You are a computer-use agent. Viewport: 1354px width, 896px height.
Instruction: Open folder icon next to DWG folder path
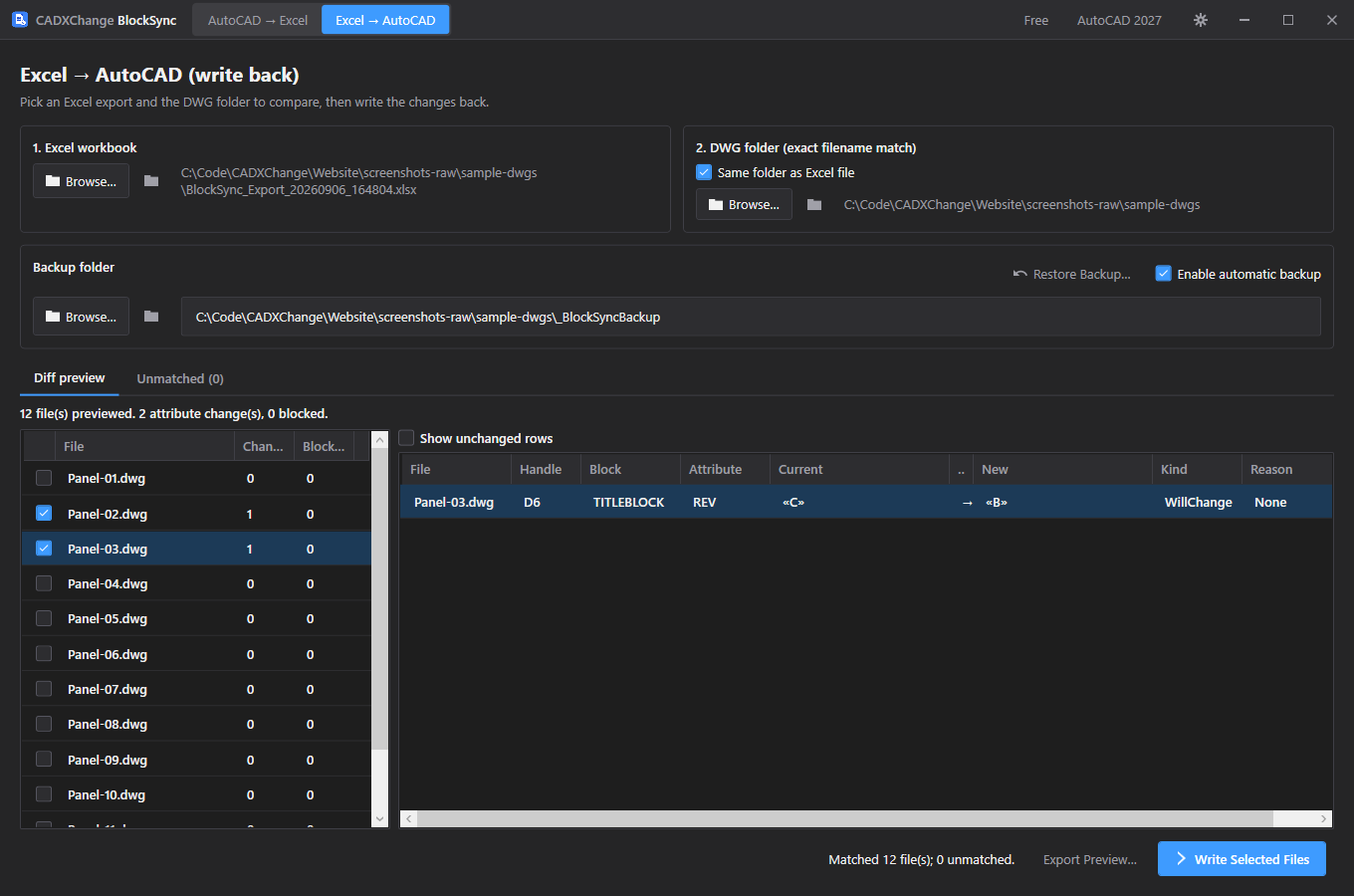814,204
